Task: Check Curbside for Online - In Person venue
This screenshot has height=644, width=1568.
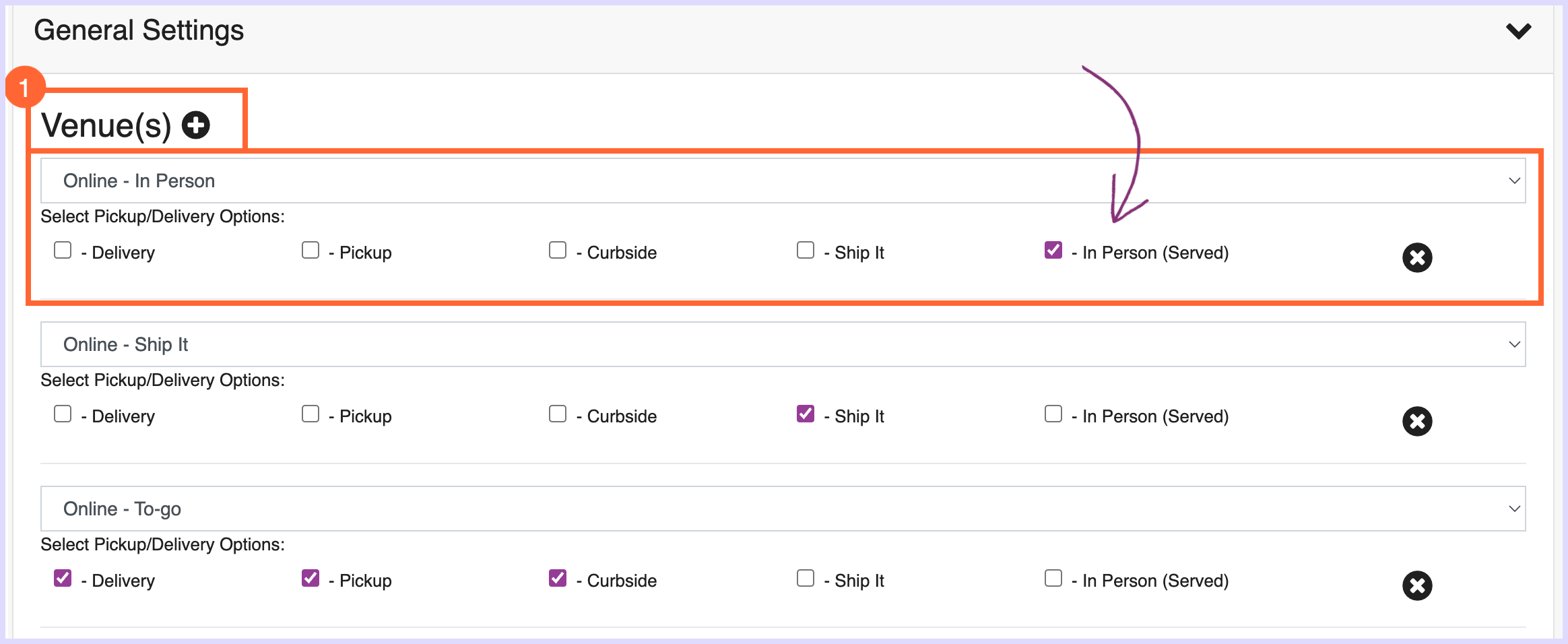Action: click(x=558, y=250)
